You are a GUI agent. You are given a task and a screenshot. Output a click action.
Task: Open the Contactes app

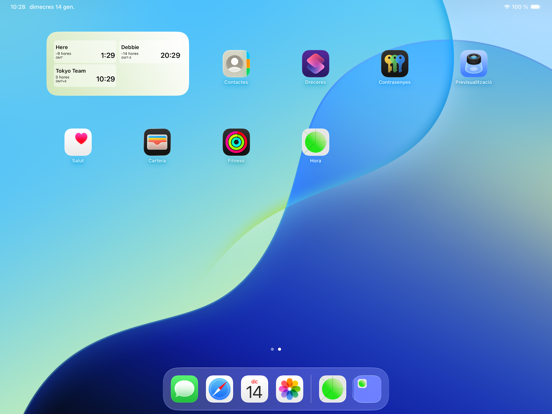(x=236, y=64)
